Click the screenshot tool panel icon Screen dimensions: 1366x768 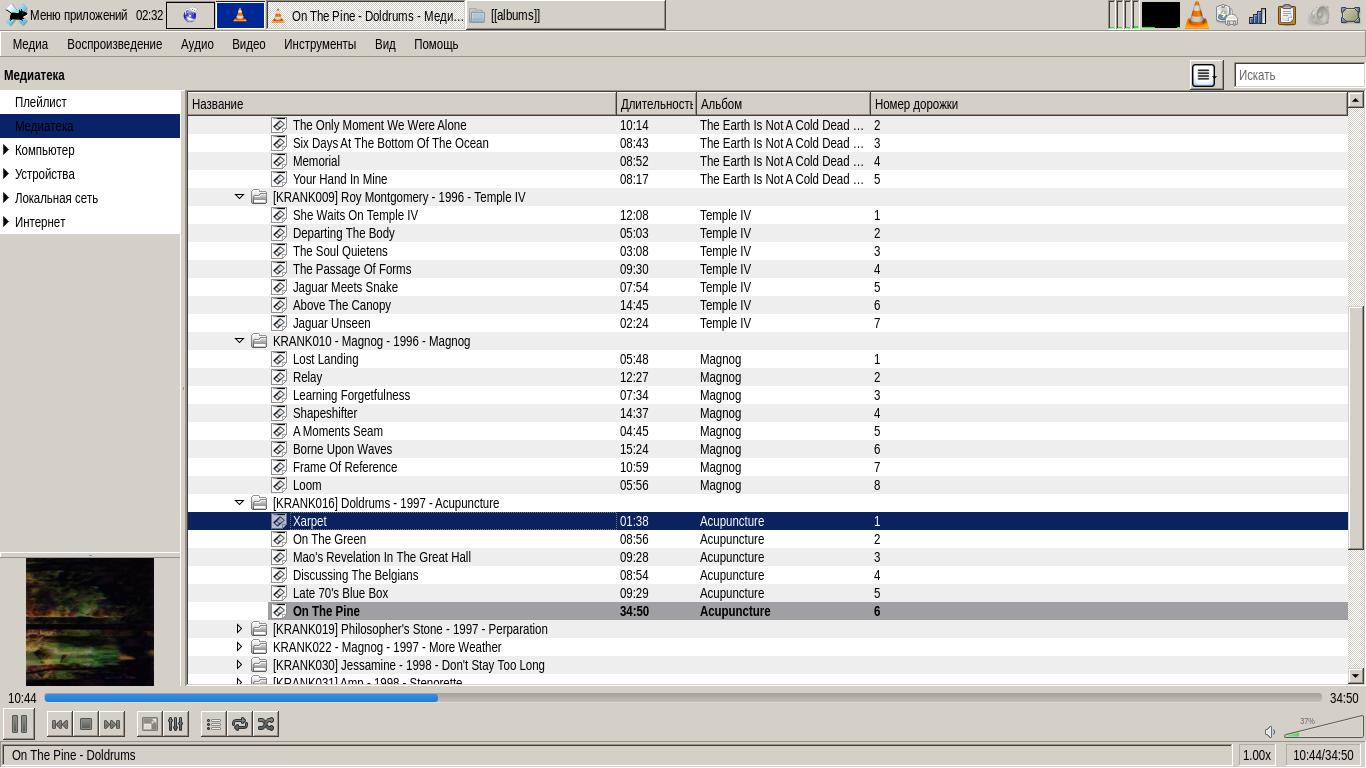click(x=1349, y=15)
